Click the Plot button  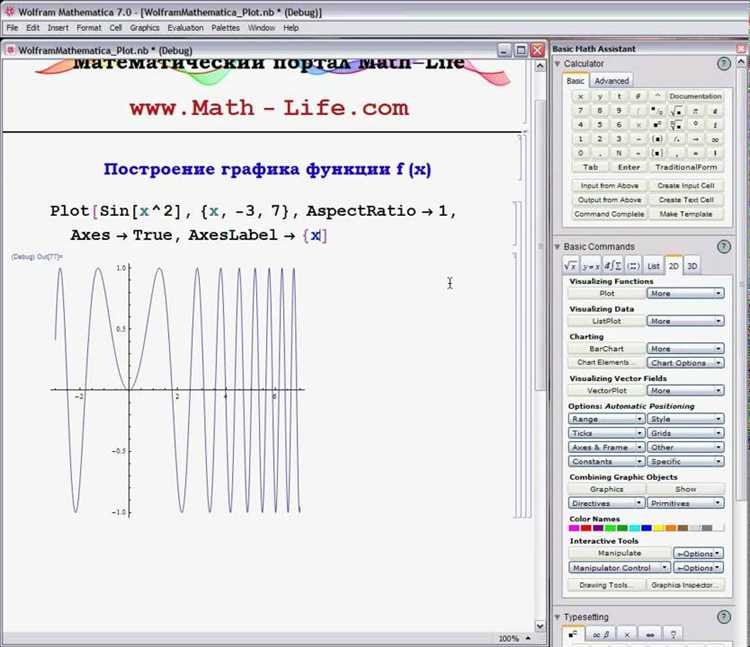click(607, 293)
